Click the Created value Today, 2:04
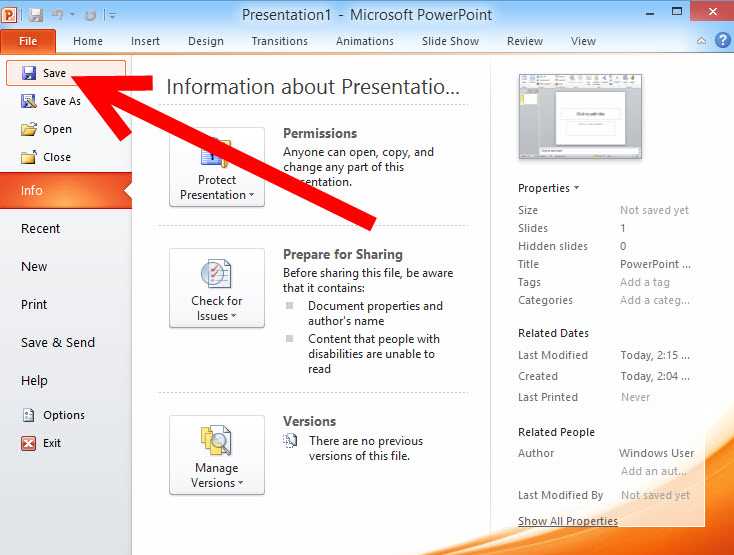Image resolution: width=734 pixels, height=555 pixels. pyautogui.click(x=655, y=376)
